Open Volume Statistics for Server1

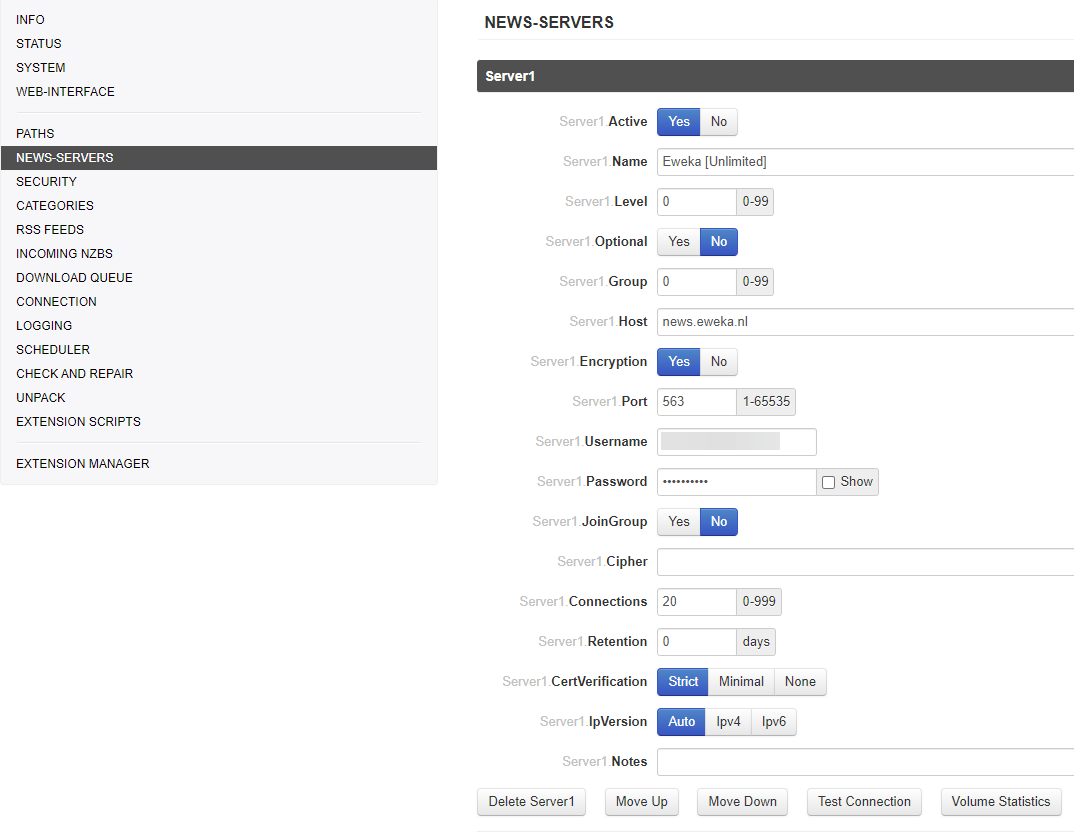pos(1000,802)
